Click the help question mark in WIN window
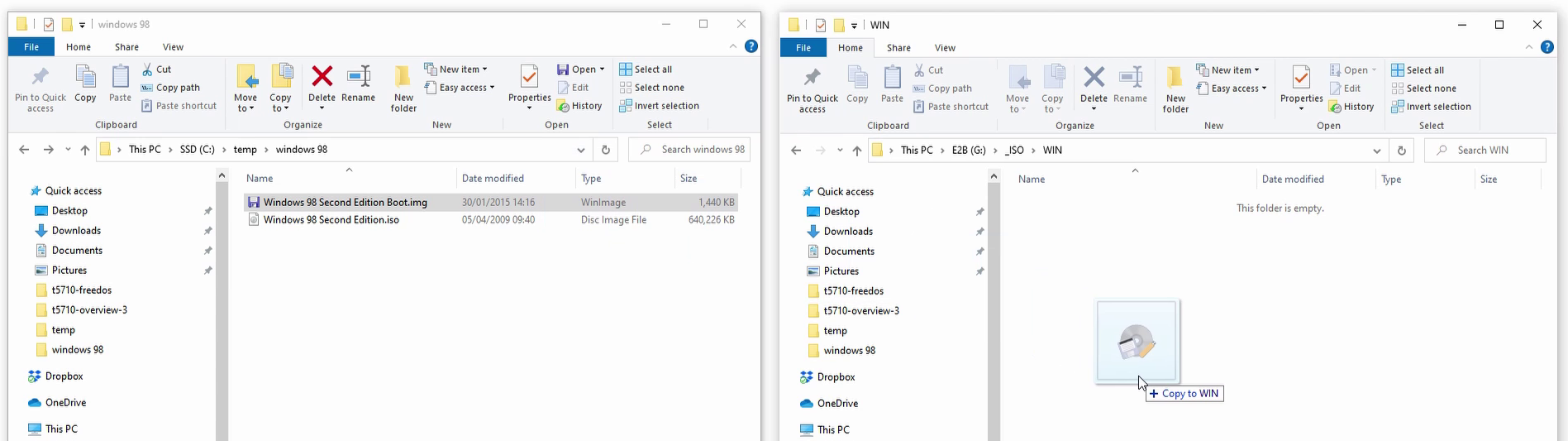This screenshot has height=441, width=1568. pos(1547,47)
